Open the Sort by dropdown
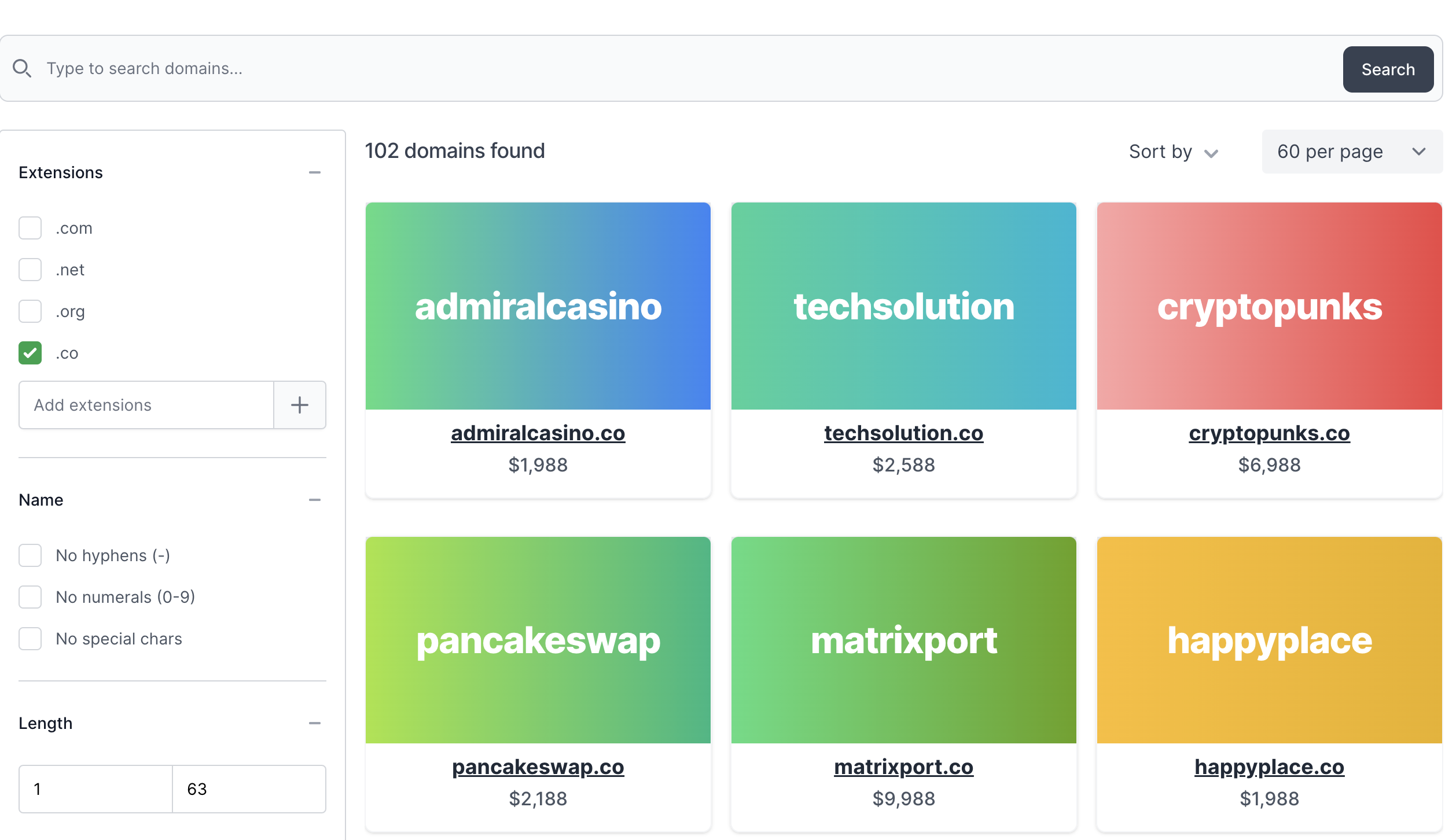Screen dimensions: 1456x840 (x=1174, y=152)
